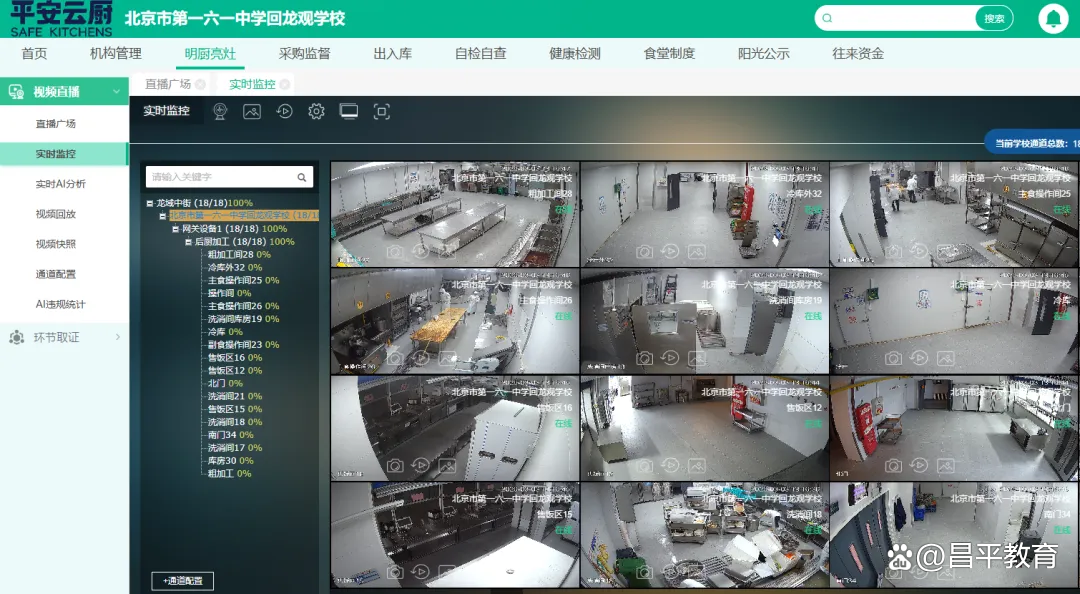Close the 实时监控 tab
This screenshot has height=594, width=1080.
click(x=285, y=85)
